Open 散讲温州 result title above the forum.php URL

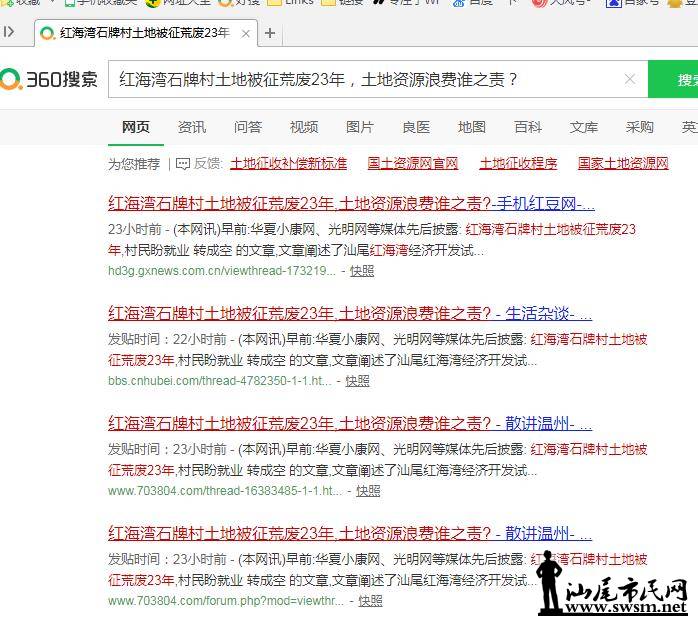(x=350, y=533)
